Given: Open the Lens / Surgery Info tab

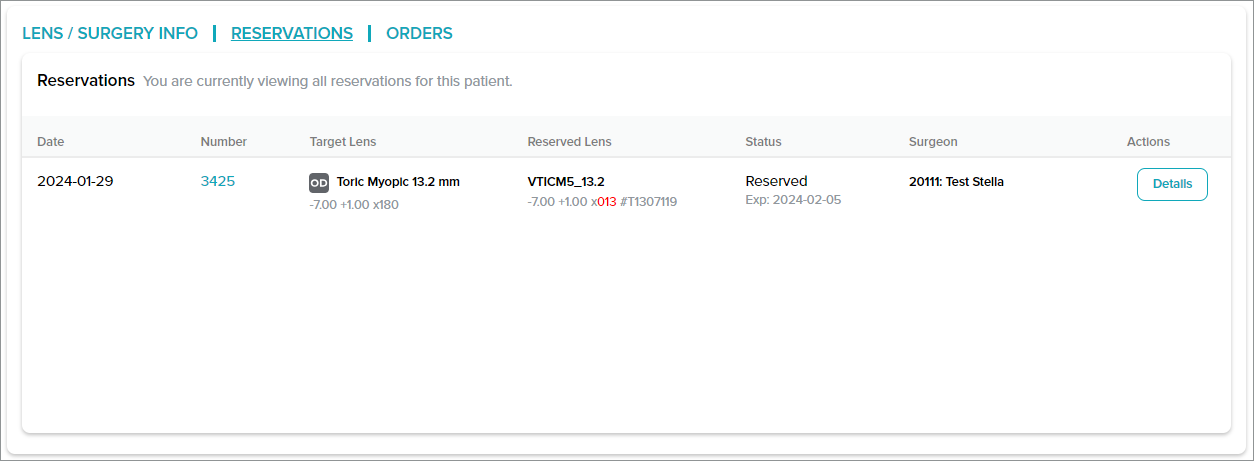Looking at the screenshot, I should tap(110, 33).
